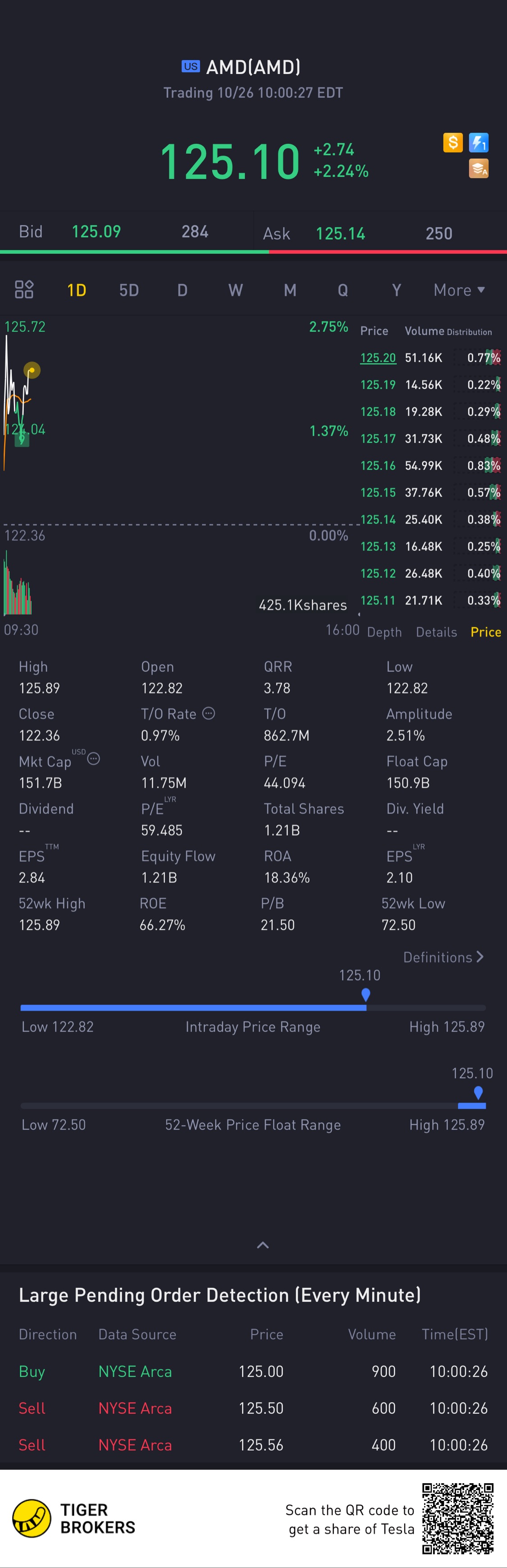Open the Depth tab
This screenshot has height=1568, width=507.
click(385, 632)
